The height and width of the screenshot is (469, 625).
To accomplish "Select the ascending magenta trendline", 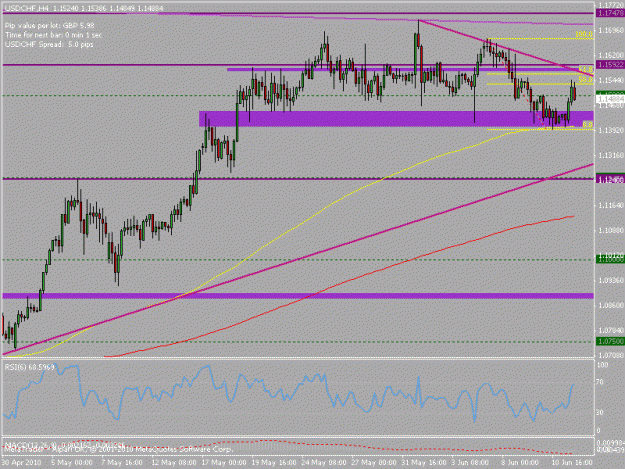I will point(298,259).
